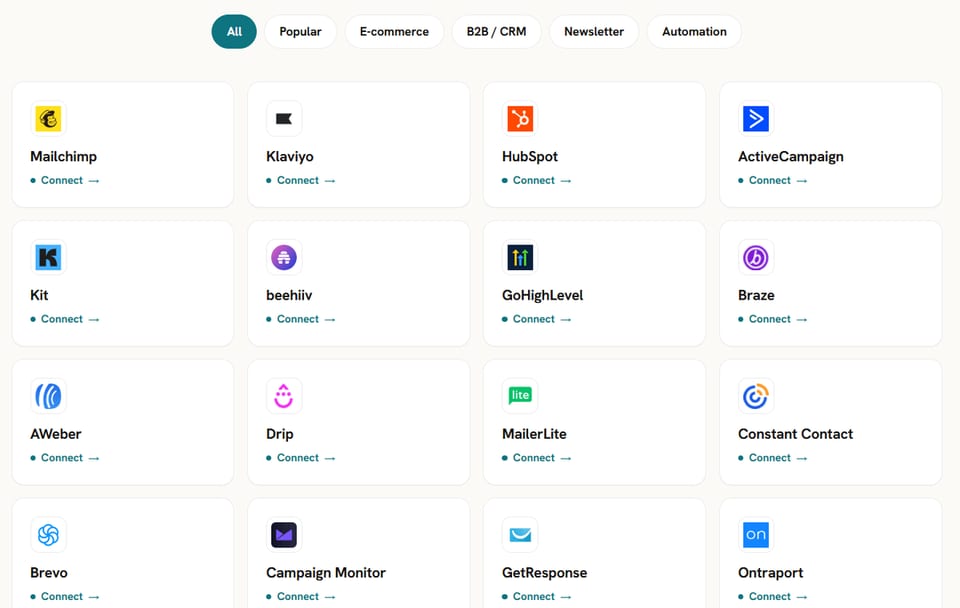The image size is (960, 608).
Task: Click the Klaviyo card title
Action: 290,157
